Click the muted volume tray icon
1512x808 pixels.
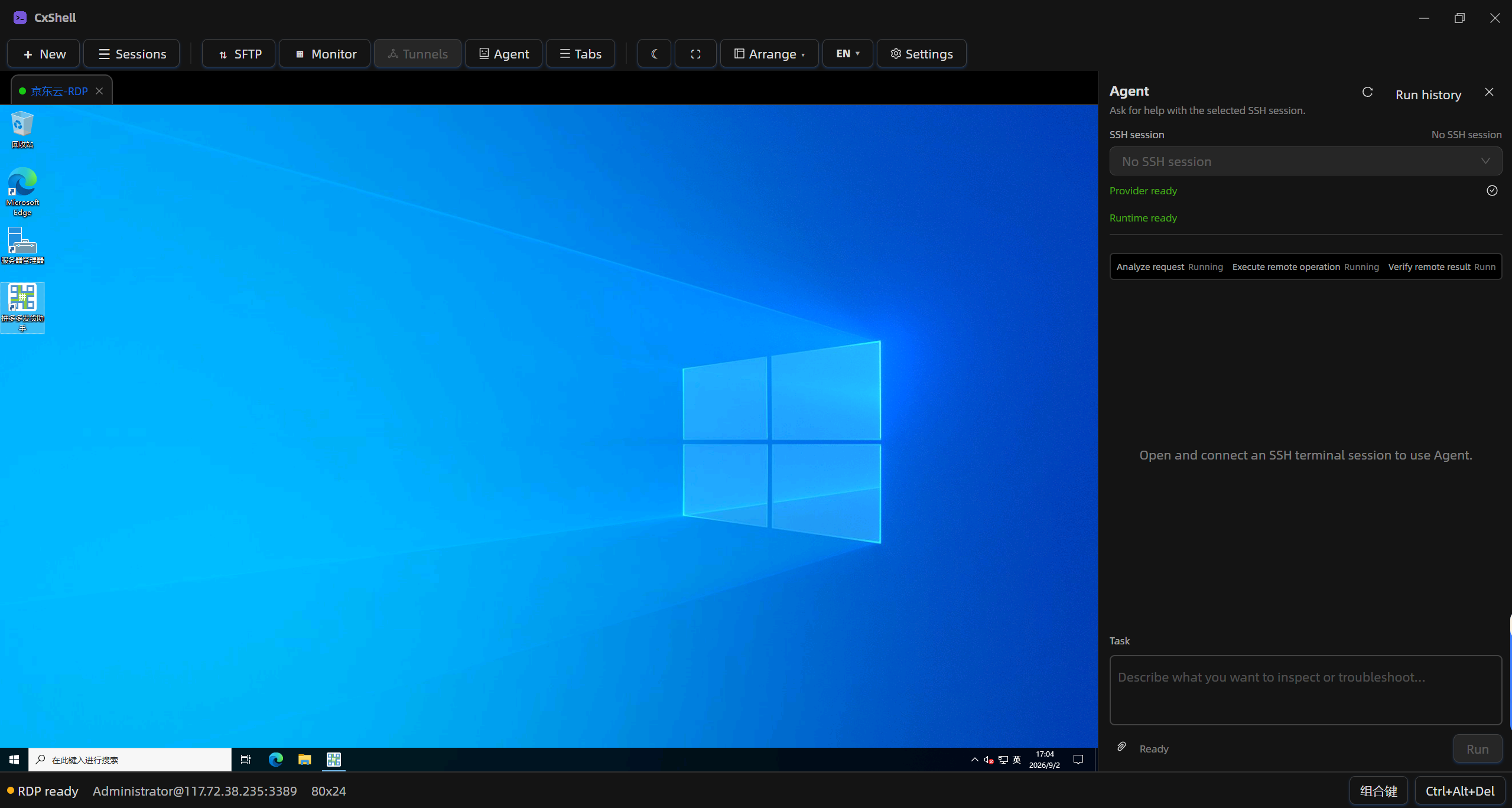click(989, 760)
